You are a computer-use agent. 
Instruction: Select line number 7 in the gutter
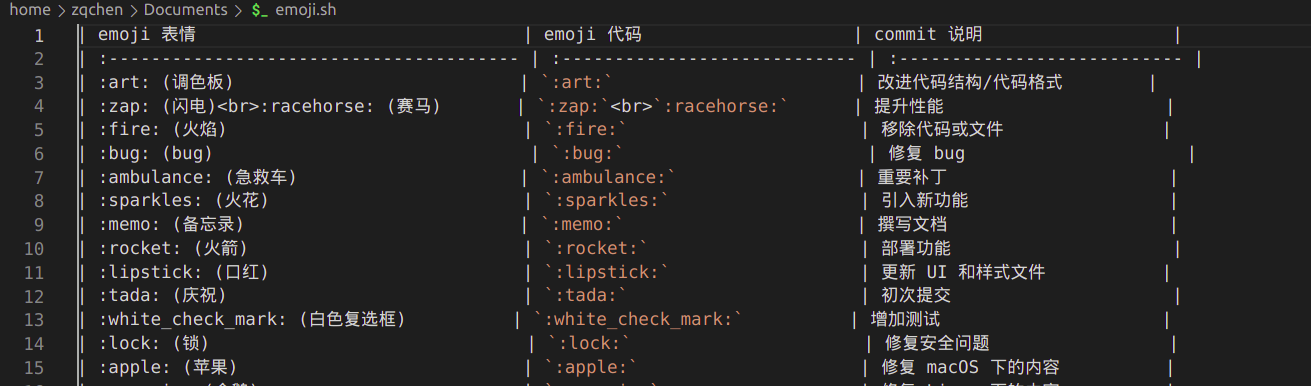click(39, 177)
